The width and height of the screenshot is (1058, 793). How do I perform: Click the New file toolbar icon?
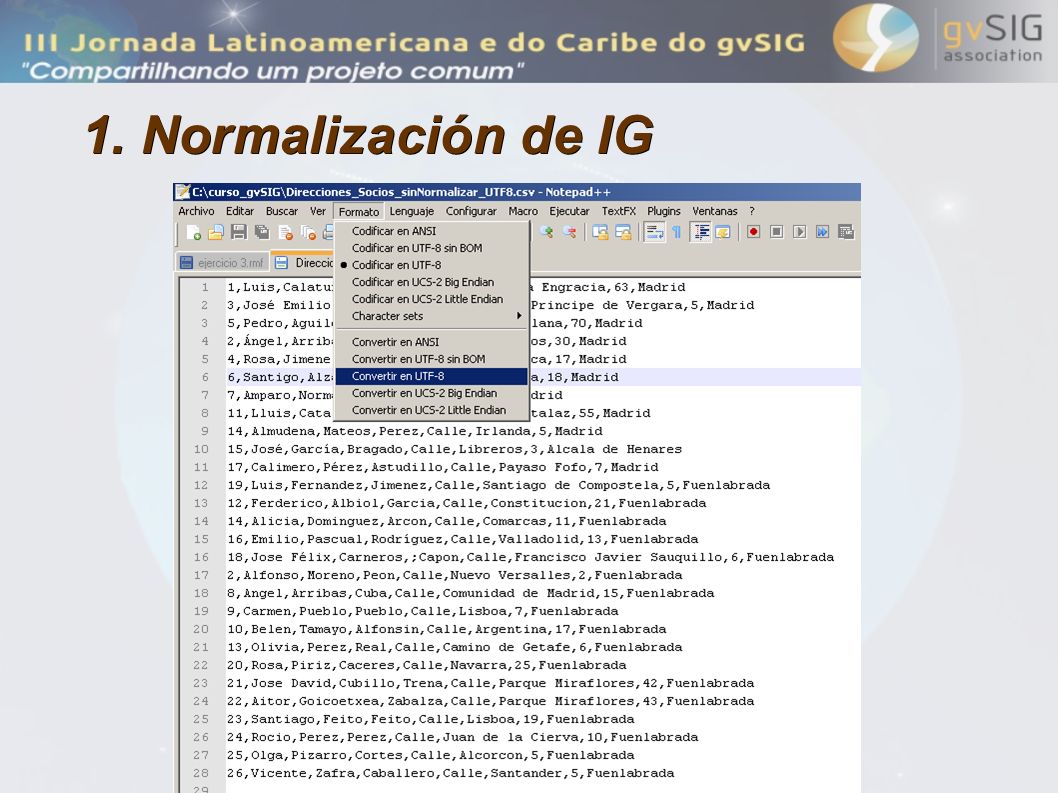193,233
